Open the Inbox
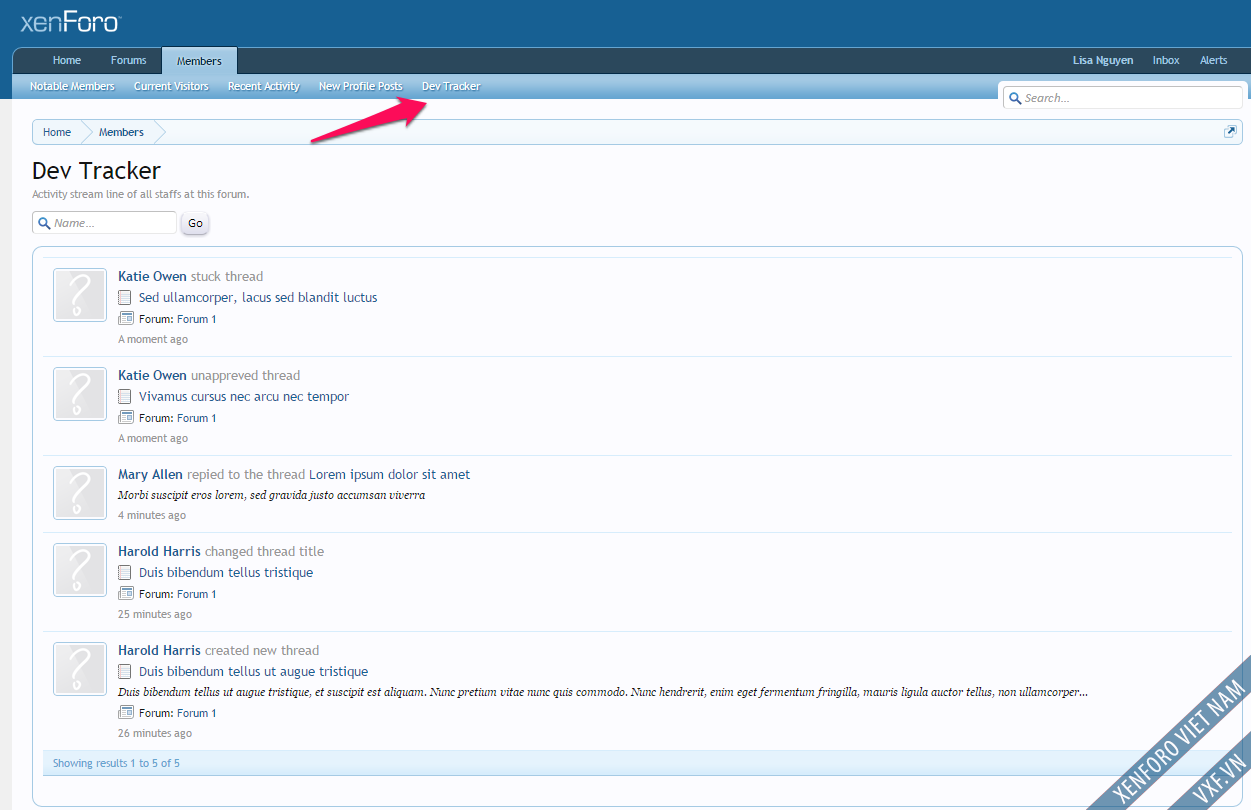Screen dimensions: 1251x810 (1166, 60)
